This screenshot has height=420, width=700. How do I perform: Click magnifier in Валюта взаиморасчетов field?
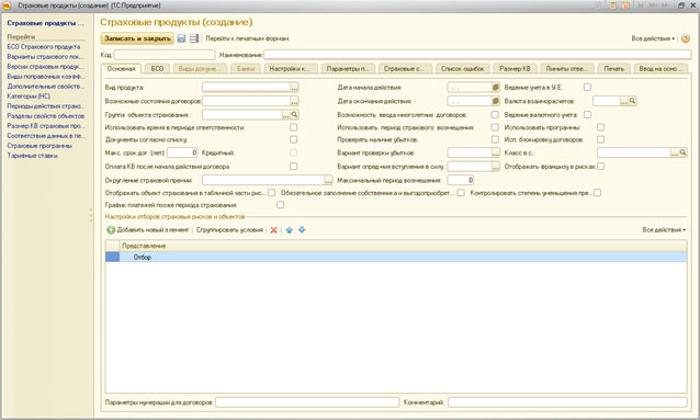632,101
